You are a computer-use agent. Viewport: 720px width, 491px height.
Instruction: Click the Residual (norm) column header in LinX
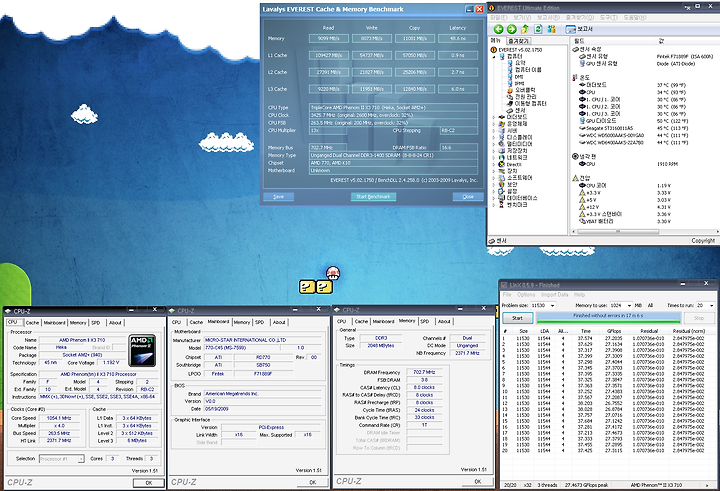click(688, 331)
